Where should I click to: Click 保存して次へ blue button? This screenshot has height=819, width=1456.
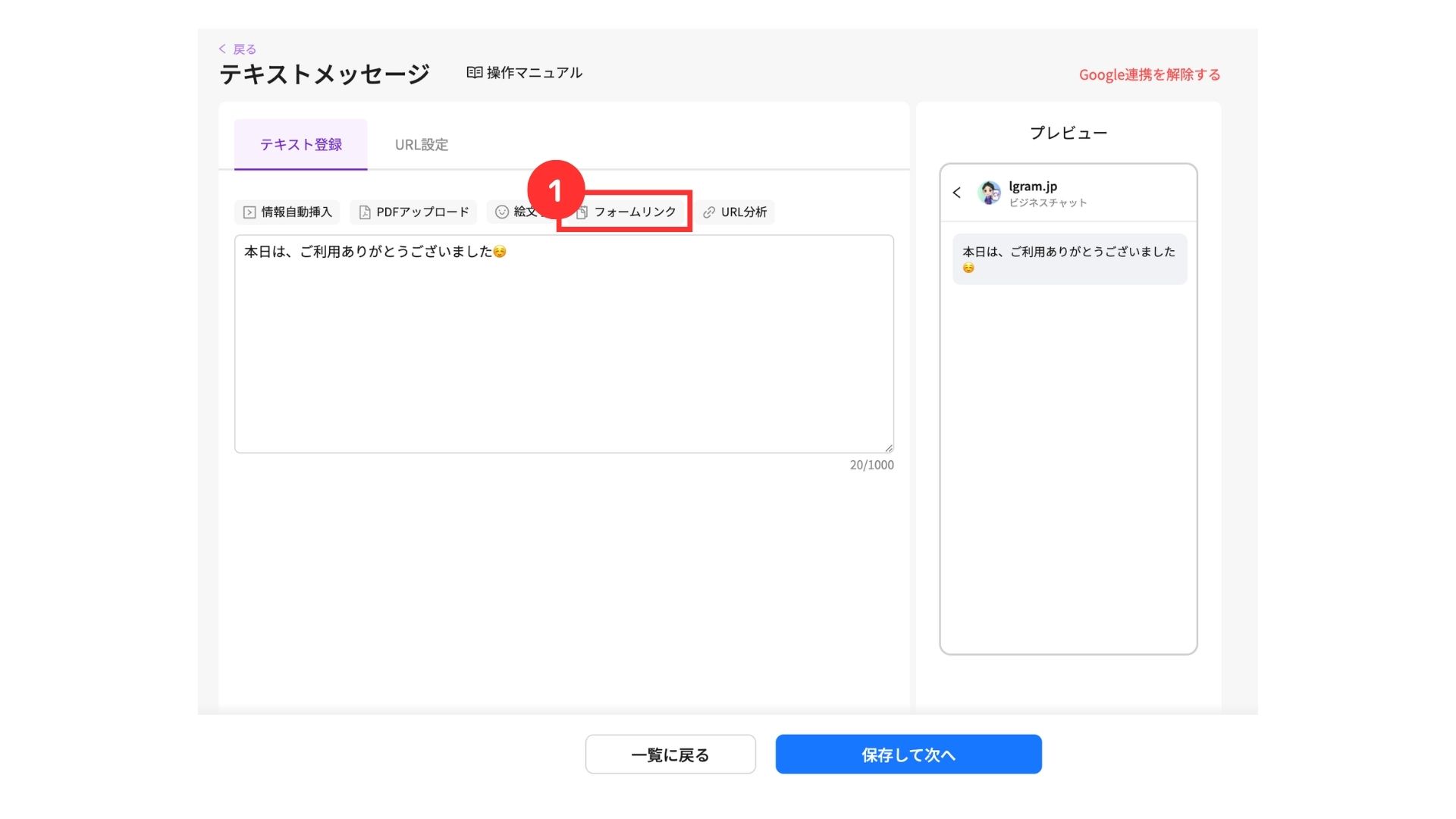[x=908, y=755]
